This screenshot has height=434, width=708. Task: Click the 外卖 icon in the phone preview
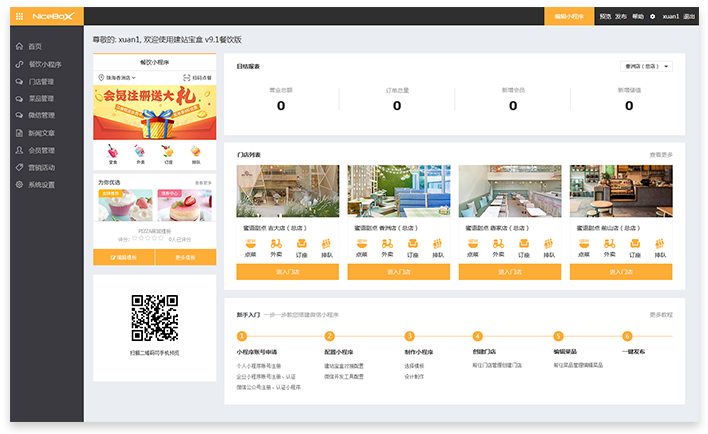(139, 152)
